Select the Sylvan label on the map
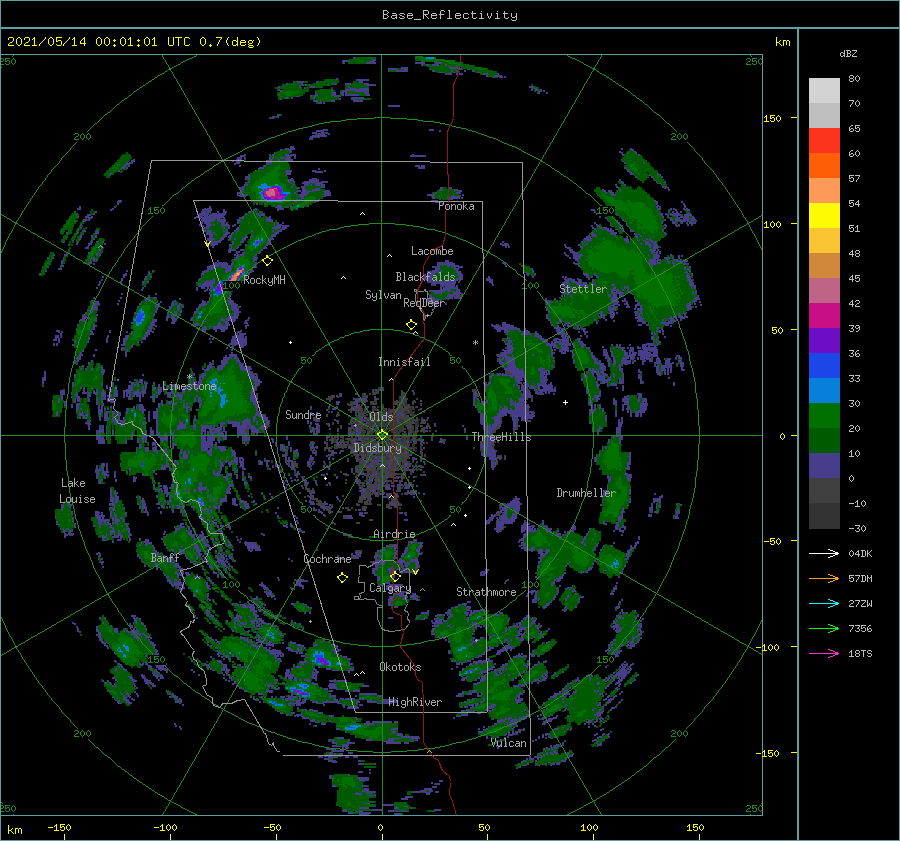Image resolution: width=900 pixels, height=841 pixels. pos(383,295)
